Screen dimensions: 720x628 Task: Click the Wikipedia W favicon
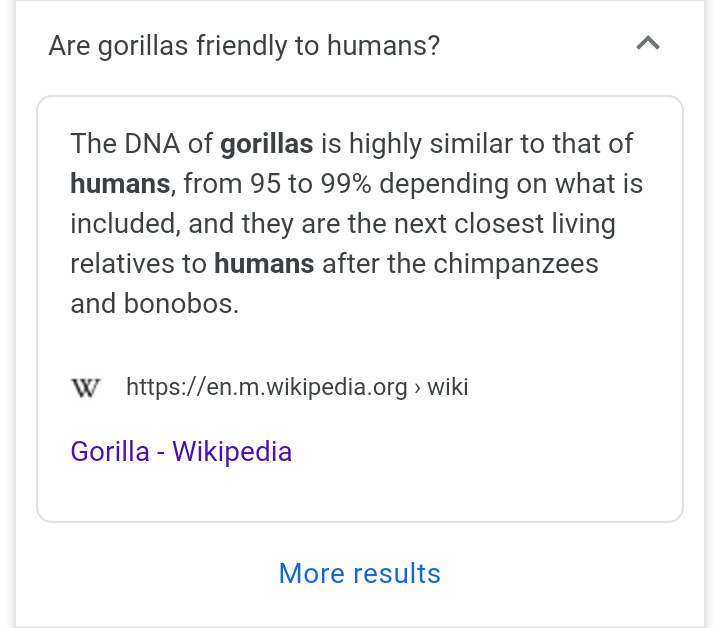(86, 388)
